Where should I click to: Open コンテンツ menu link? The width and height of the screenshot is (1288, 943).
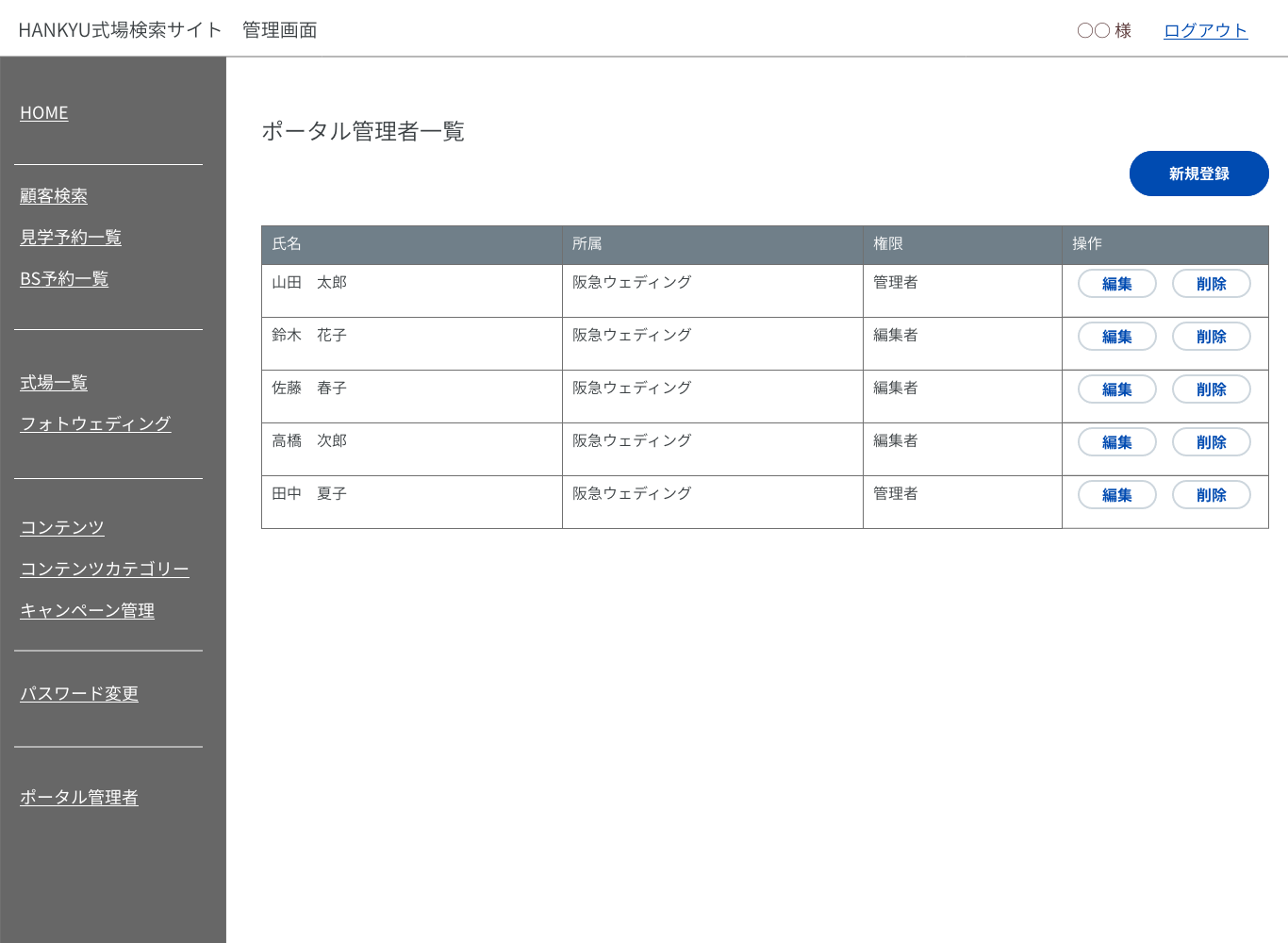tap(62, 528)
